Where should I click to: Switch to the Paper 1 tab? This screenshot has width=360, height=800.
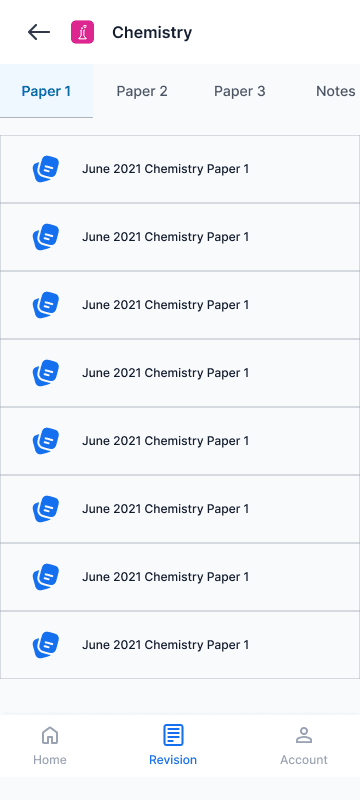point(46,91)
